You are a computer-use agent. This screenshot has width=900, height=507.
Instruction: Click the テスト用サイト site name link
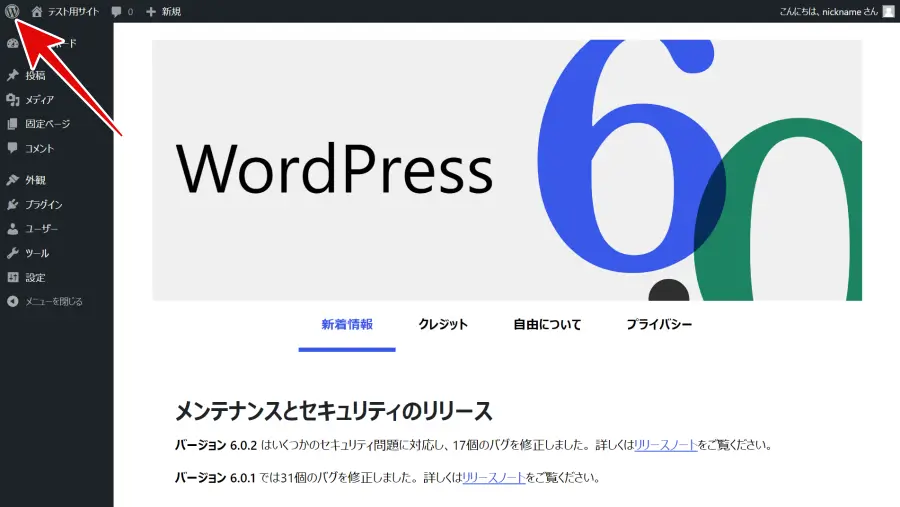click(73, 11)
